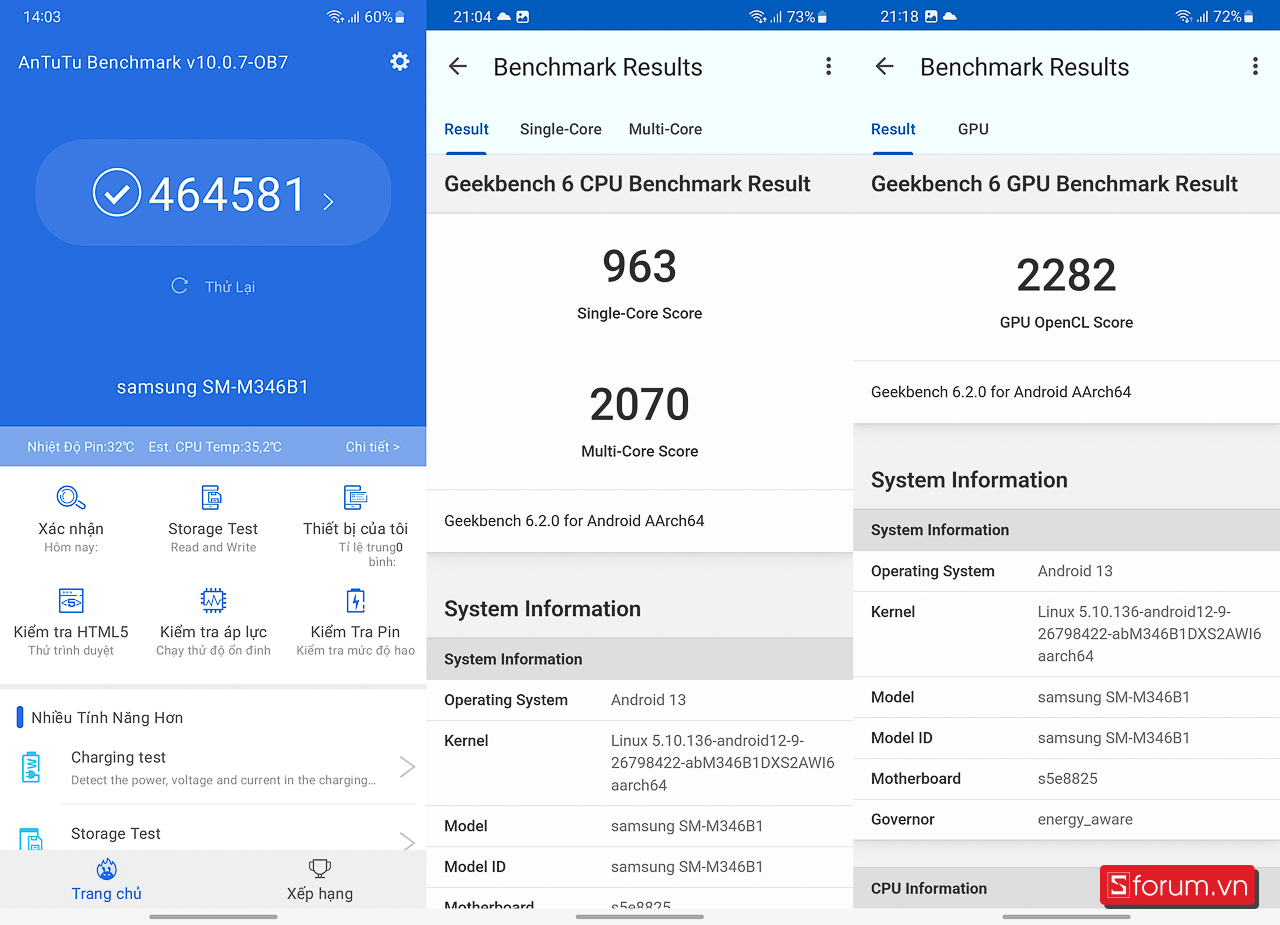The height and width of the screenshot is (925, 1280).
Task: Expand the Charging test row chevron
Action: [x=407, y=767]
